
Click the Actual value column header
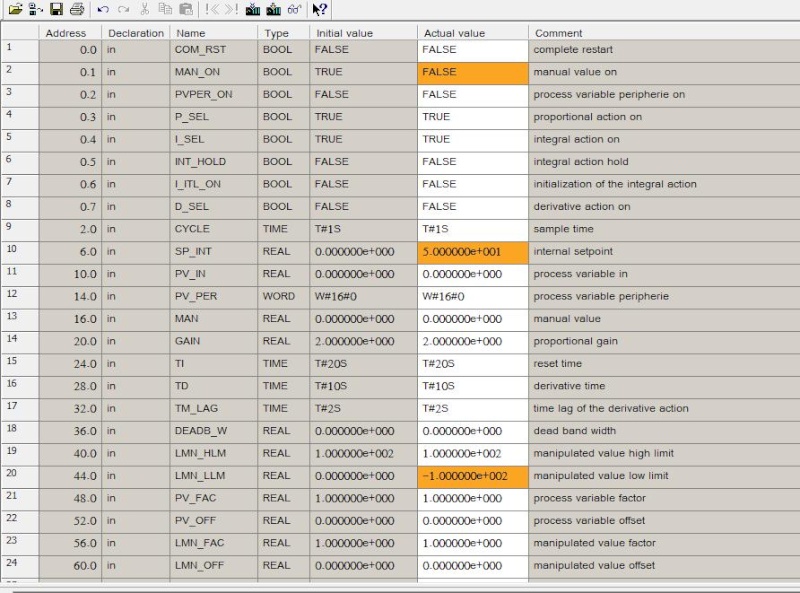(473, 33)
